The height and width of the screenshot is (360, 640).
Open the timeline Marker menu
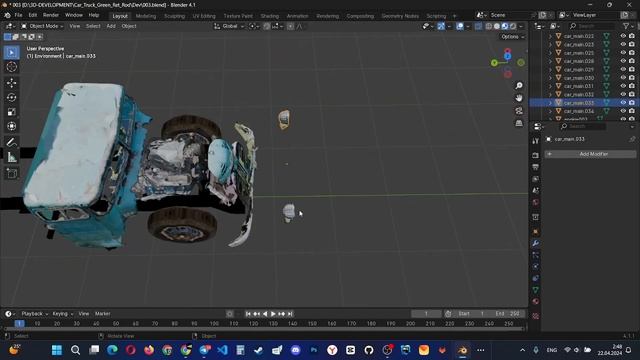[x=102, y=314]
